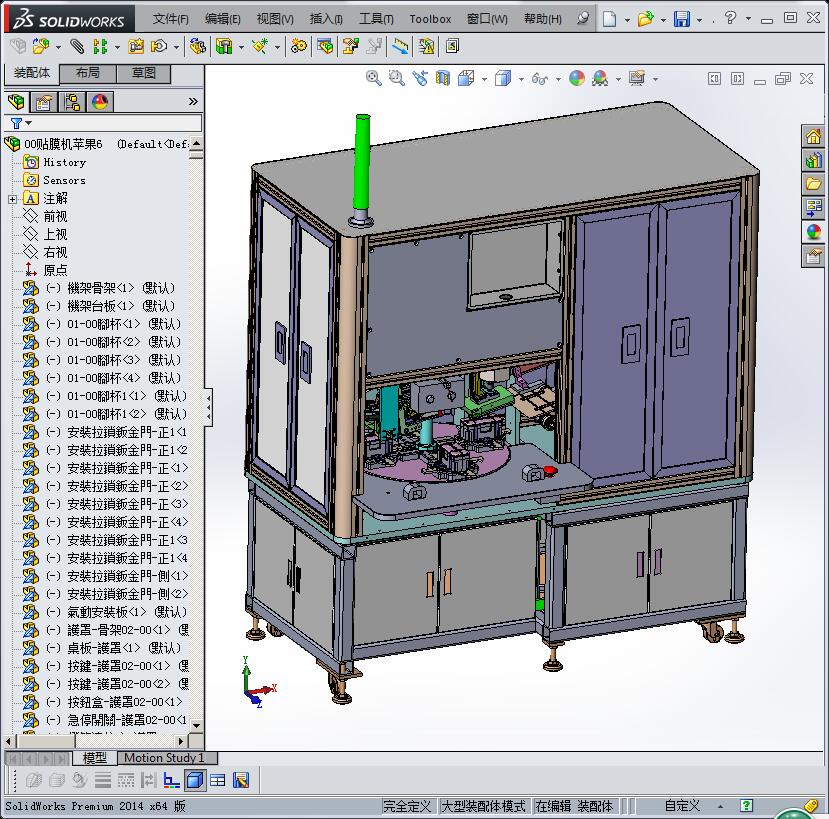Open the Edit Appearance color ball icon

[577, 78]
